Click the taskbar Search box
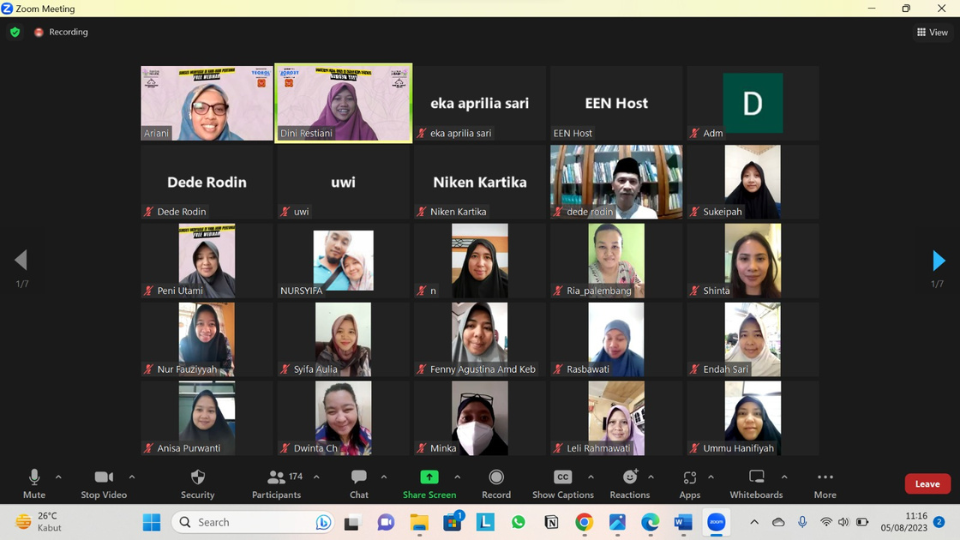Screen dimensions: 960x540 pos(253,522)
